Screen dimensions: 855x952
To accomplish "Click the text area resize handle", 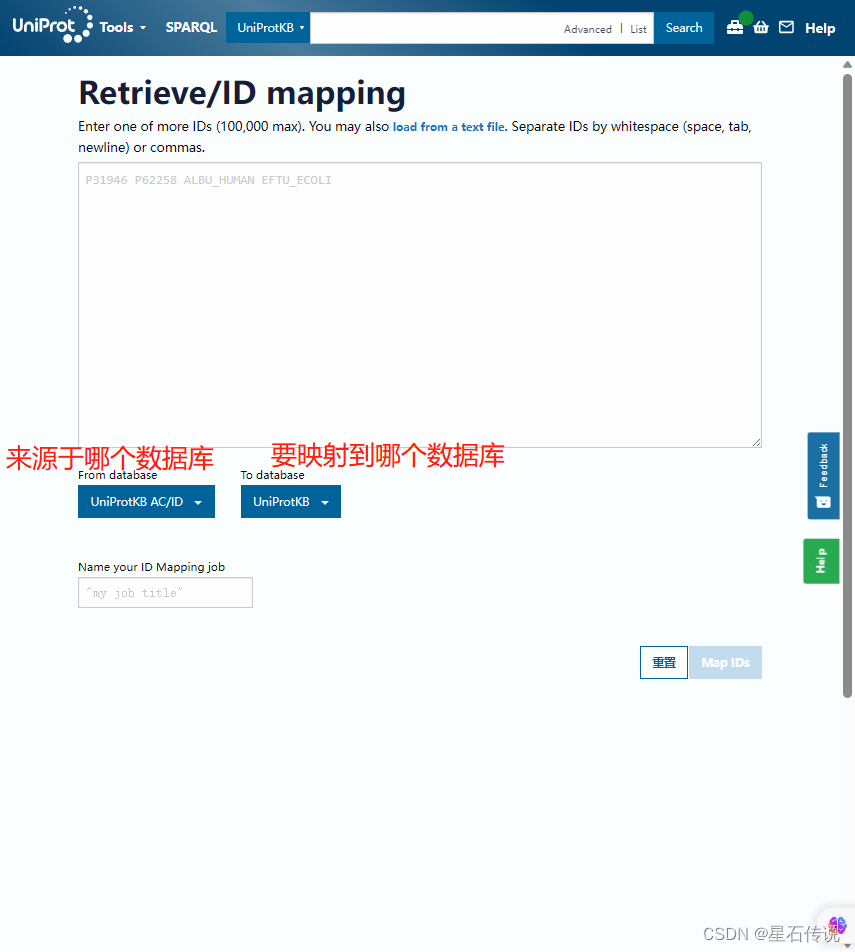I will pyautogui.click(x=756, y=442).
